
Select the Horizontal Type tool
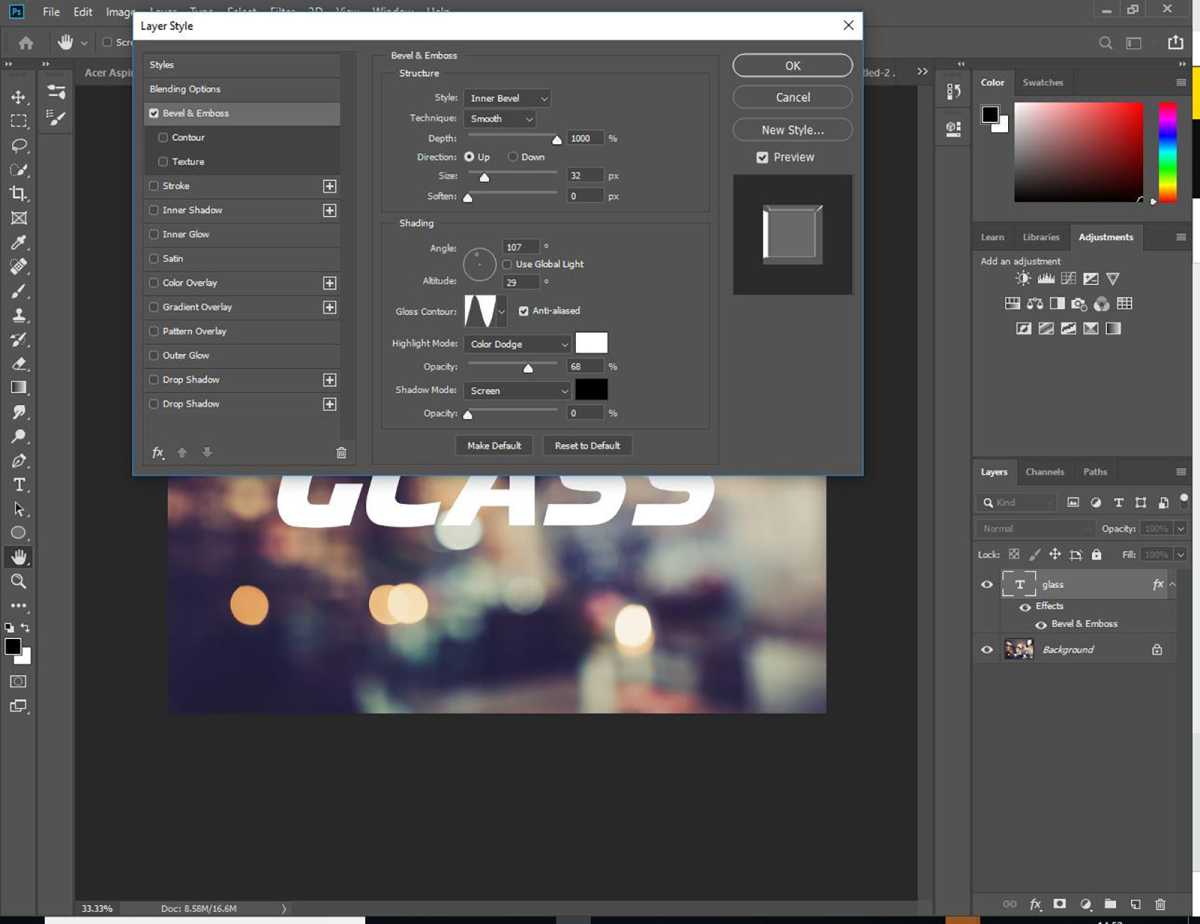(x=18, y=484)
